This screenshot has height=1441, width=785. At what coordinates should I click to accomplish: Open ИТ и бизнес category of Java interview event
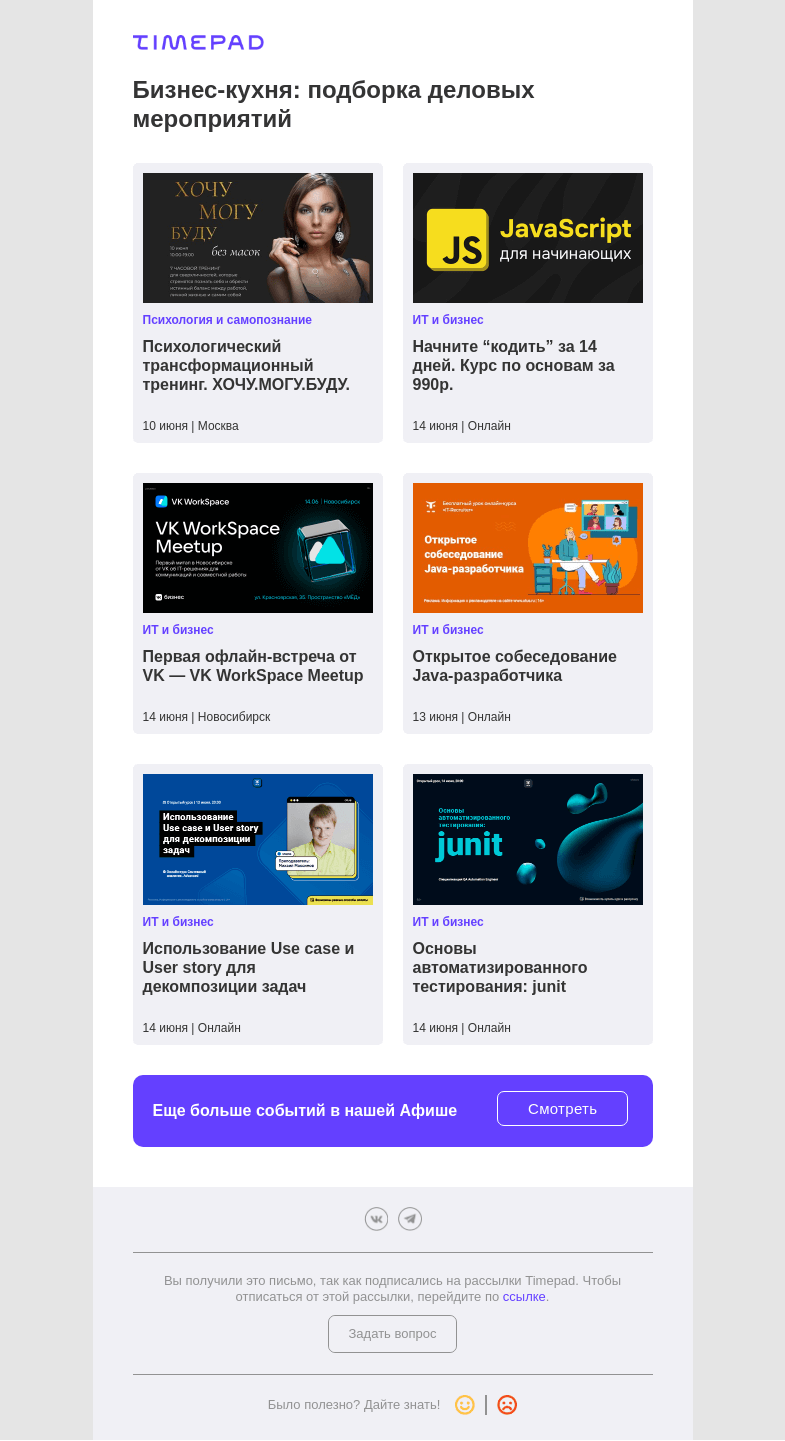pyautogui.click(x=448, y=630)
